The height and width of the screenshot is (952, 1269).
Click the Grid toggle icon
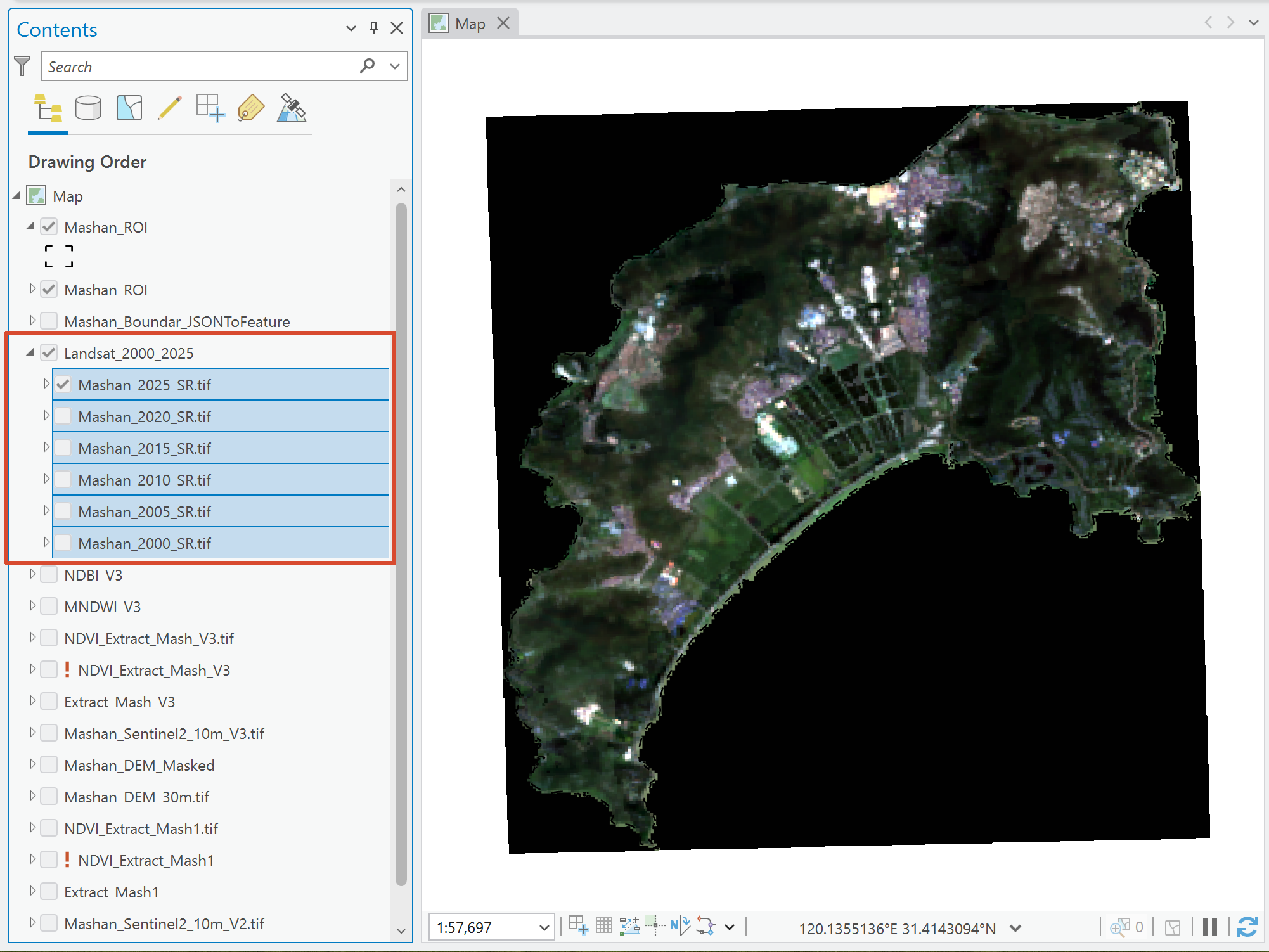point(604,927)
